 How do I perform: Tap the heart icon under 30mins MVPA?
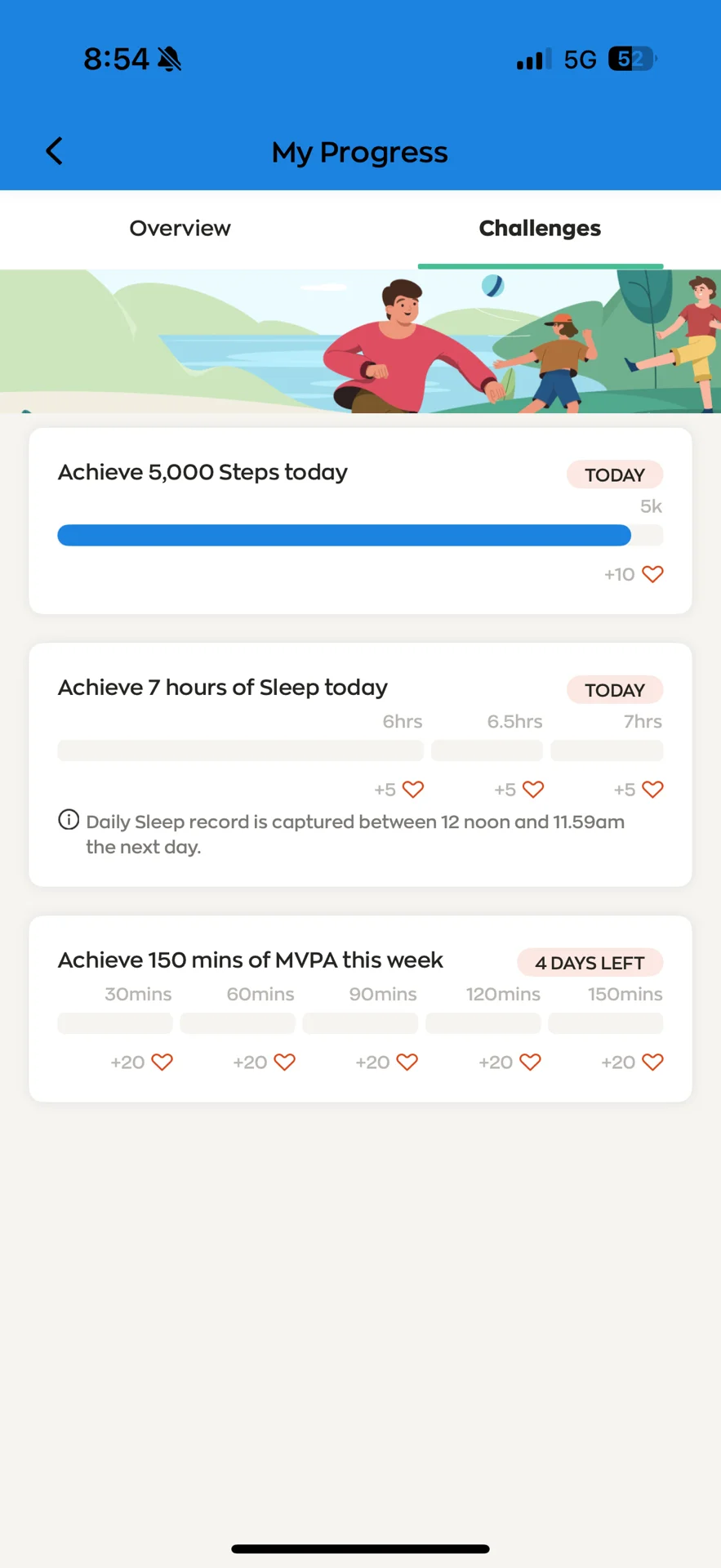pos(162,1062)
